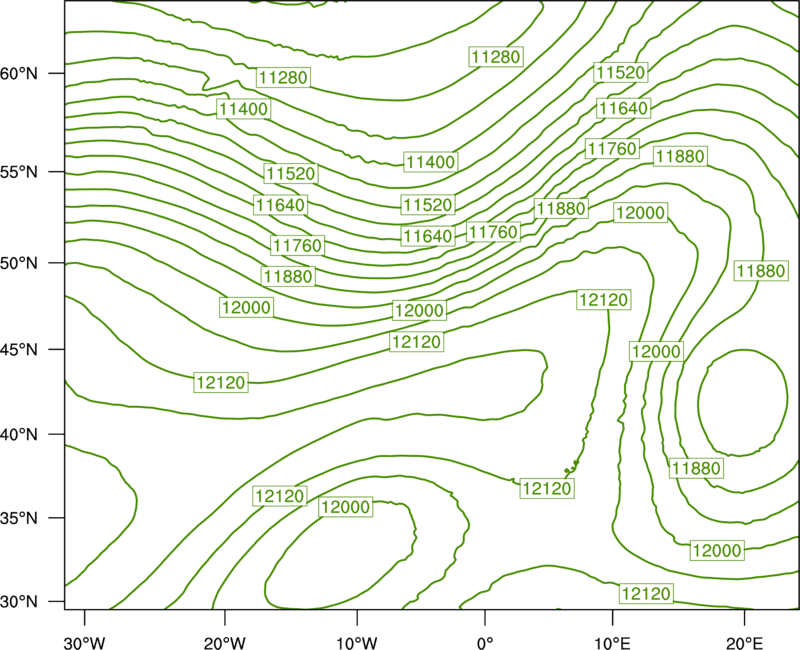Select the 30°N latitude axis label
The width and height of the screenshot is (800, 650).
(x=19, y=602)
